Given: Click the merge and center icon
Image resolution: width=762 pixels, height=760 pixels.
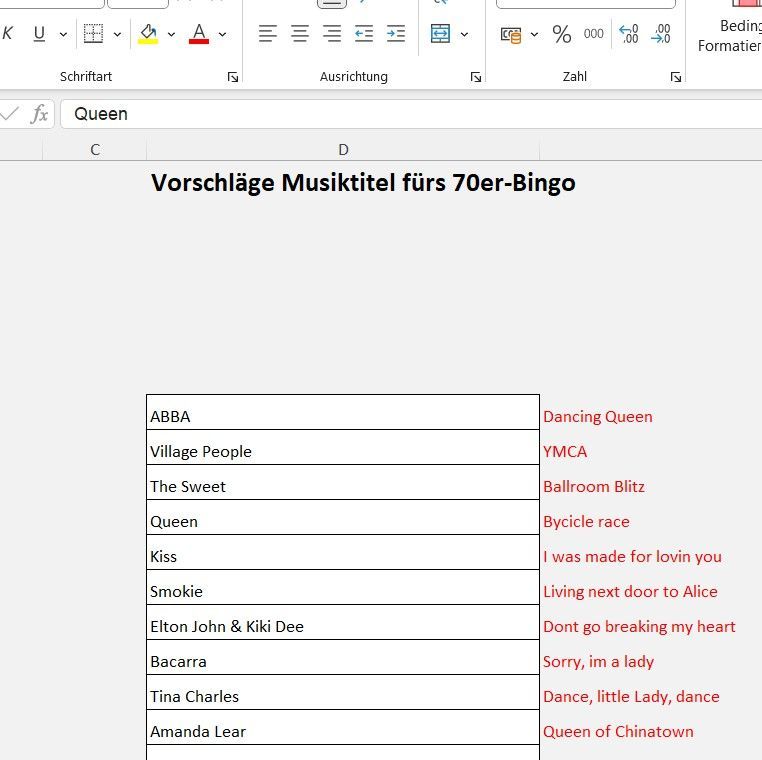Looking at the screenshot, I should [x=441, y=34].
